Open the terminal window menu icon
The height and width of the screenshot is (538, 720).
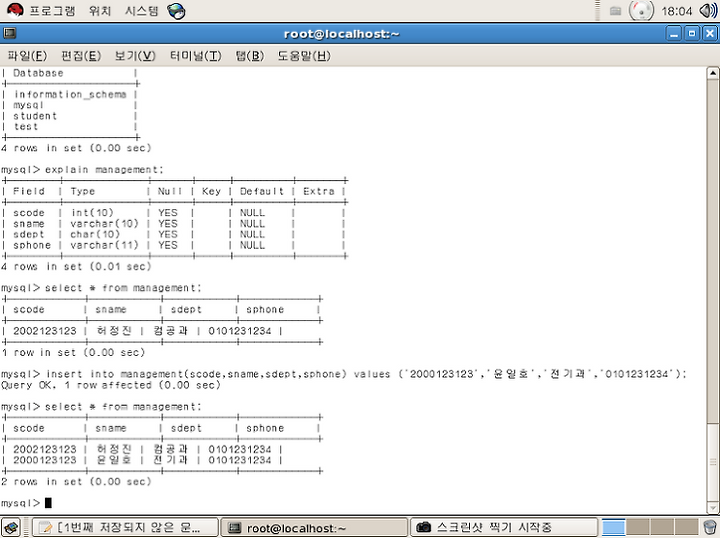coord(10,33)
